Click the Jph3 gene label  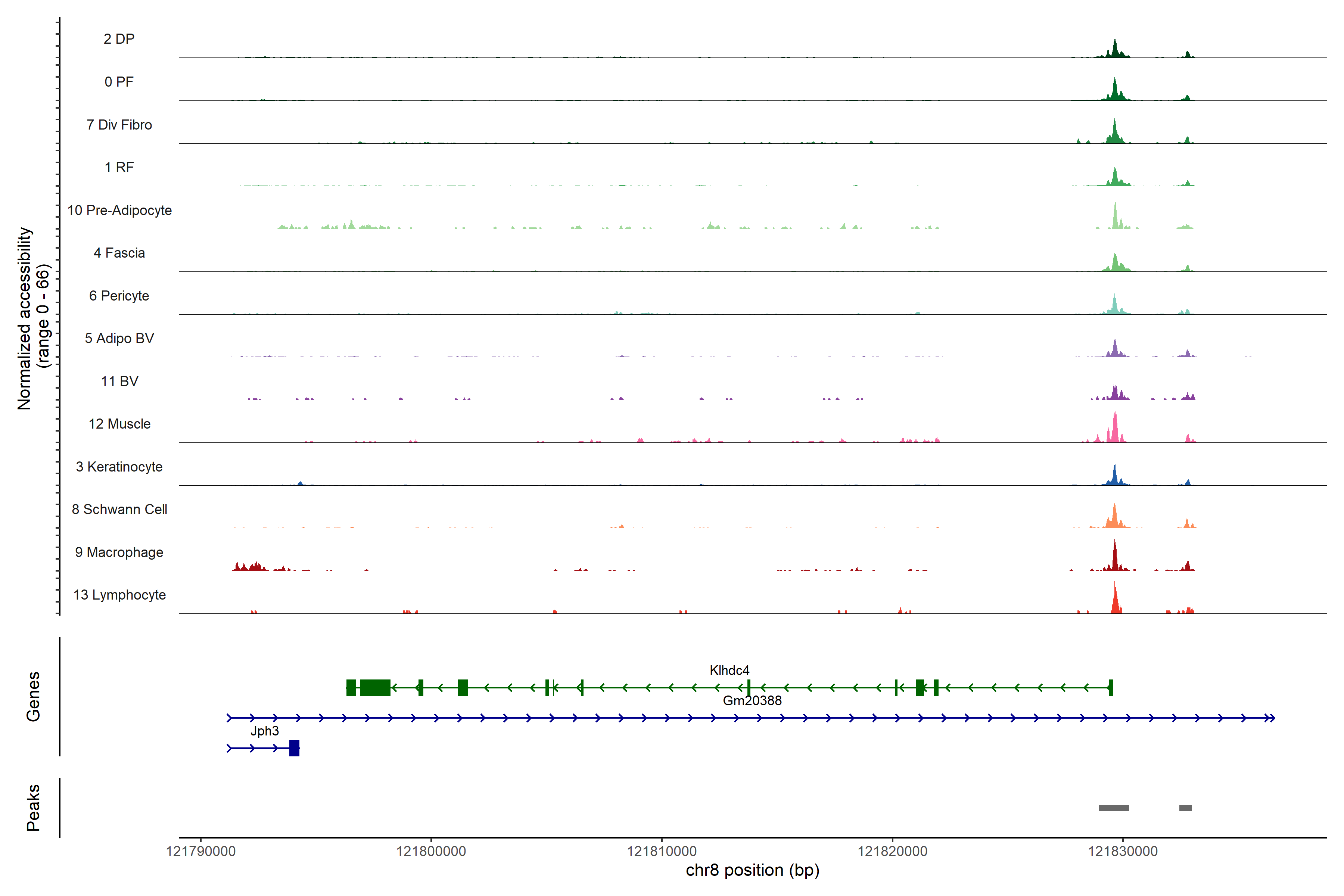[x=265, y=731]
